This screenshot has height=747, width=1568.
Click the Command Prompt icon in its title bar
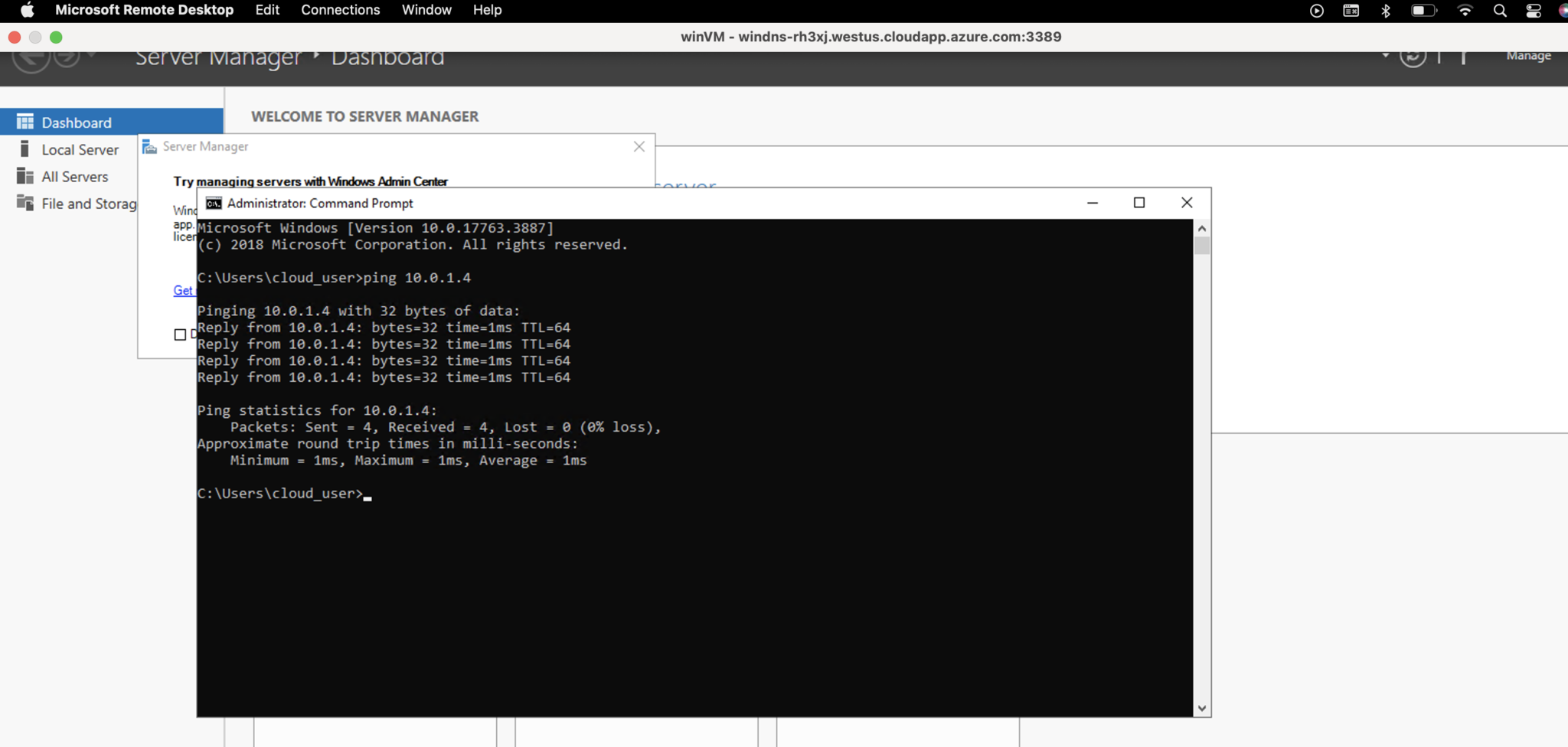point(215,203)
